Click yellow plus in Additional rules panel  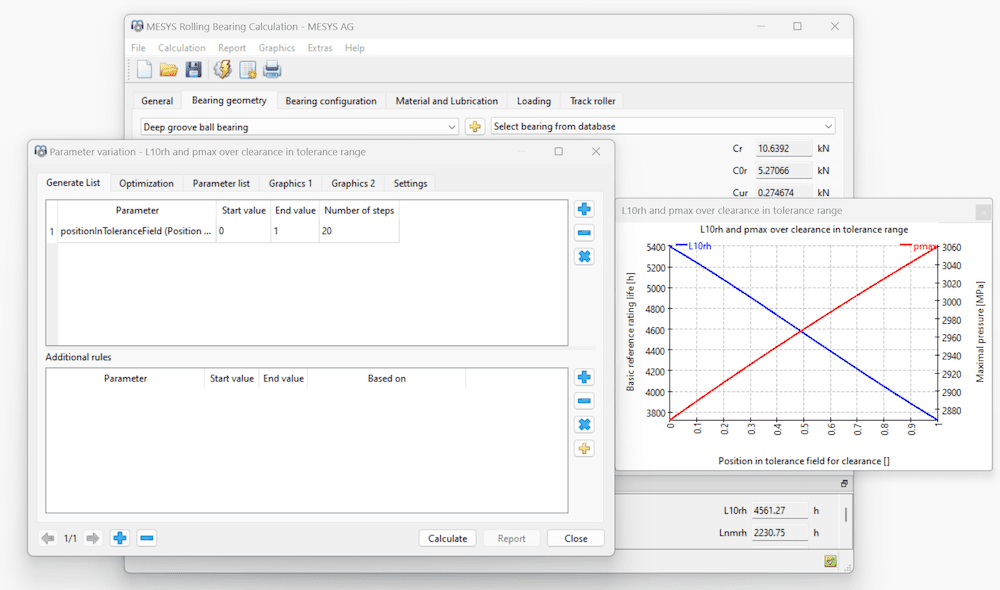tap(584, 449)
